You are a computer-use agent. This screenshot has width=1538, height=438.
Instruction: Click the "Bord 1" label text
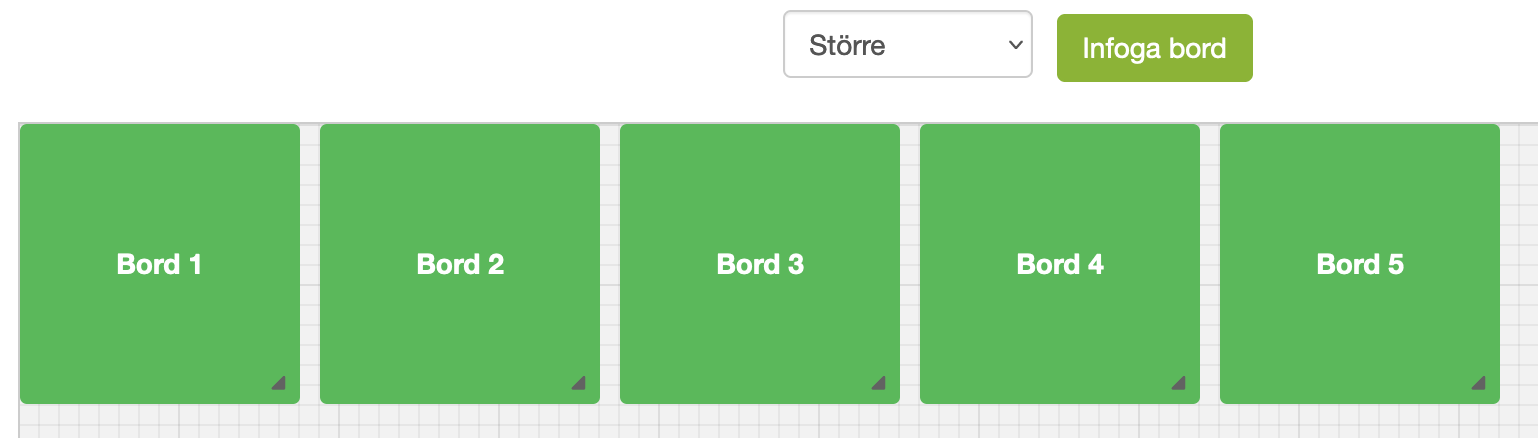[x=160, y=264]
